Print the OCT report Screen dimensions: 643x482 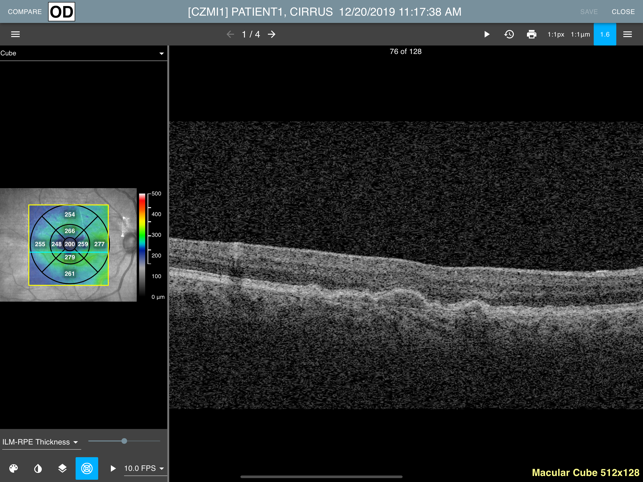pyautogui.click(x=531, y=34)
